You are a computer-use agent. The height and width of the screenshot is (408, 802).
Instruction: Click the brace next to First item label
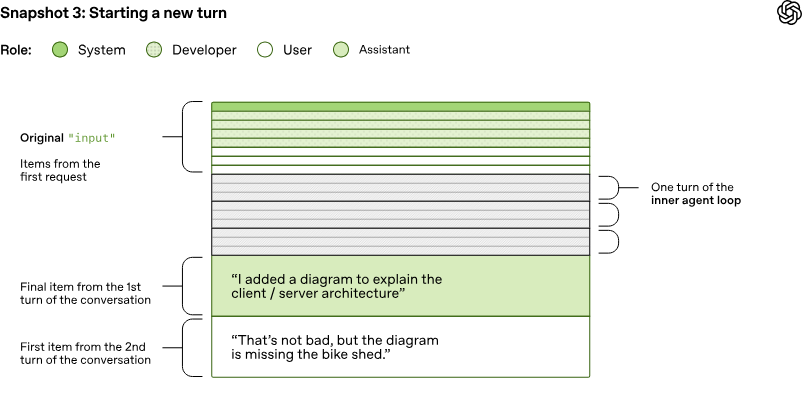(x=192, y=347)
